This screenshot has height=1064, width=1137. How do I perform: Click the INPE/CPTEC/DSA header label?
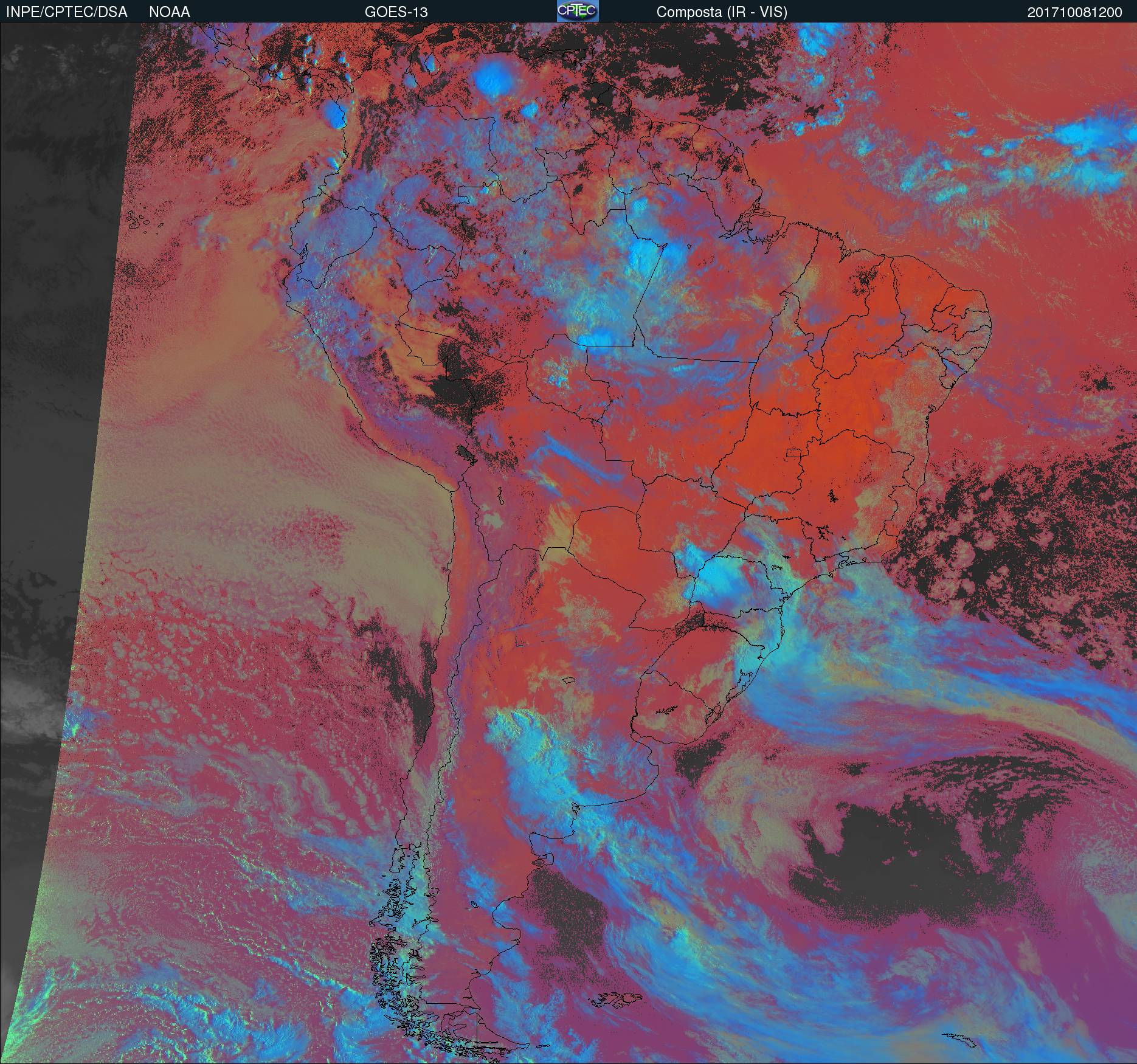point(67,12)
